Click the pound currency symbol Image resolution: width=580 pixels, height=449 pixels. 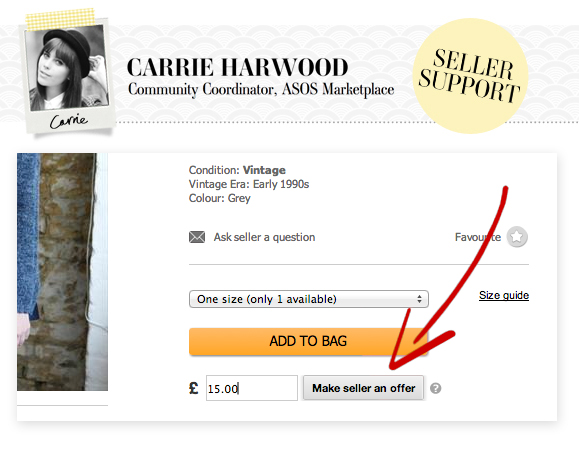coord(193,388)
